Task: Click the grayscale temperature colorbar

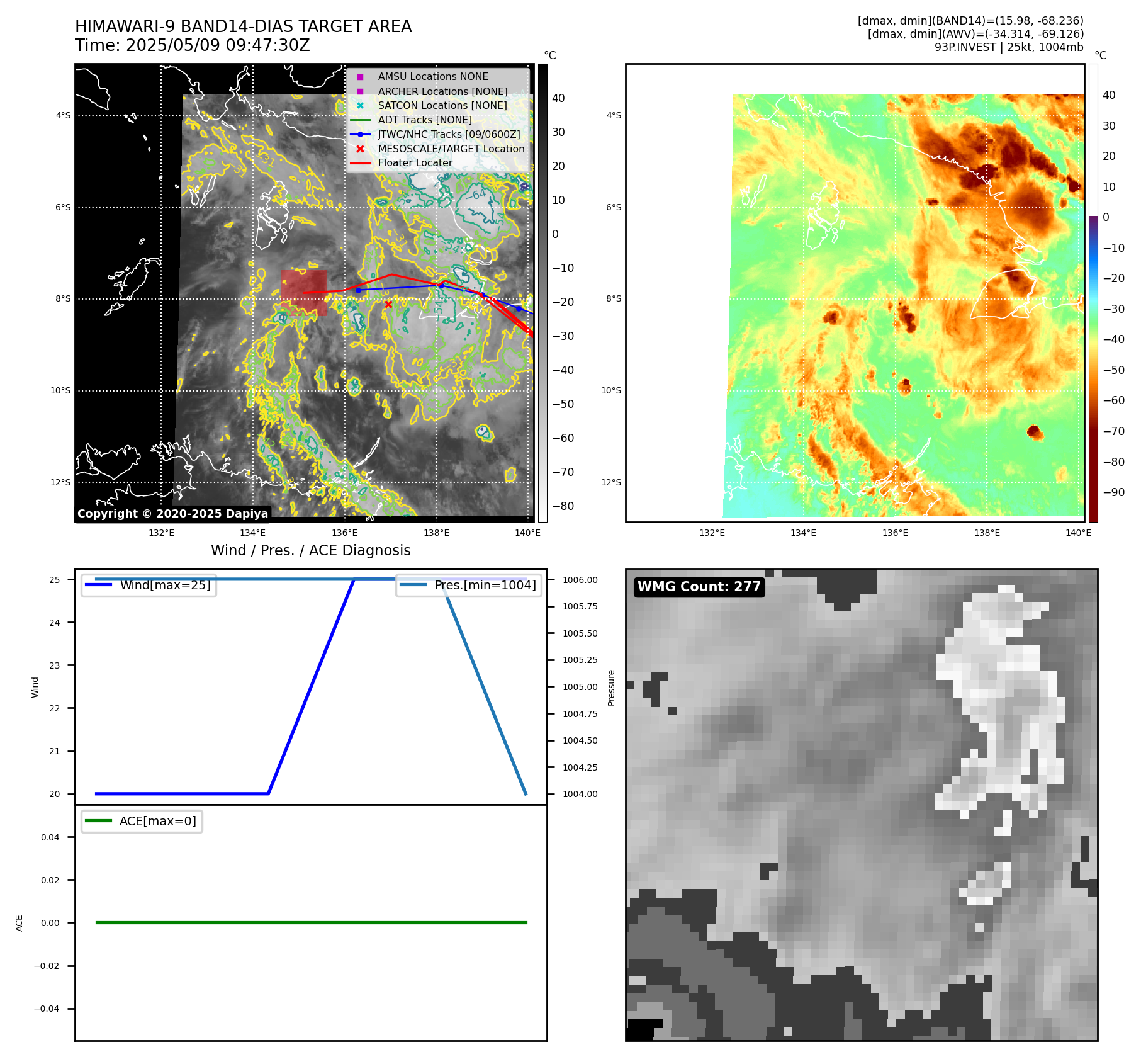Action: tap(542, 293)
